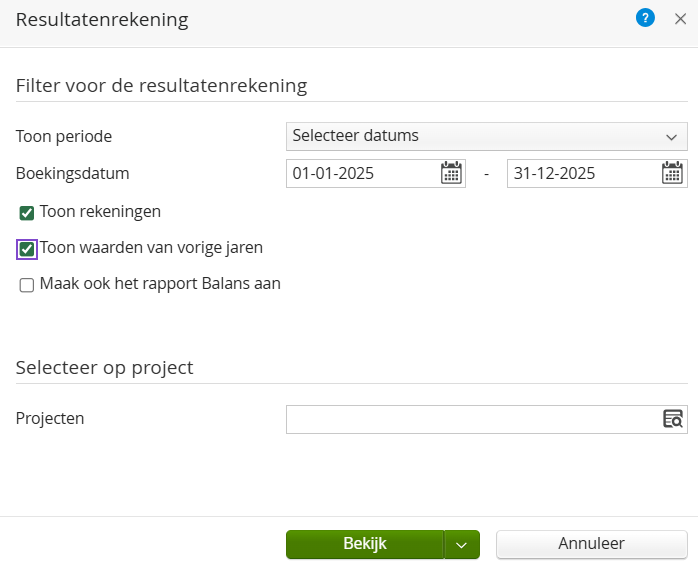Viewport: 698px width, 562px height.
Task: Uncheck the Toon rekeningen checkbox
Action: pos(27,212)
